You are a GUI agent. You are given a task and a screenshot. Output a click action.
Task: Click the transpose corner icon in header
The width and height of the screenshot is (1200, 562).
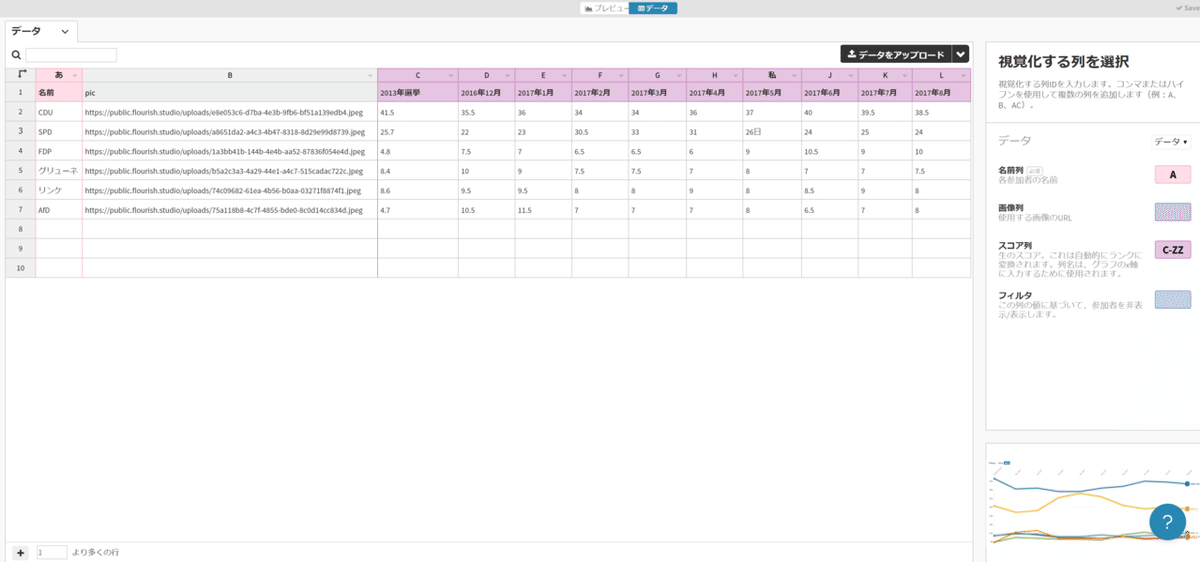[21, 74]
